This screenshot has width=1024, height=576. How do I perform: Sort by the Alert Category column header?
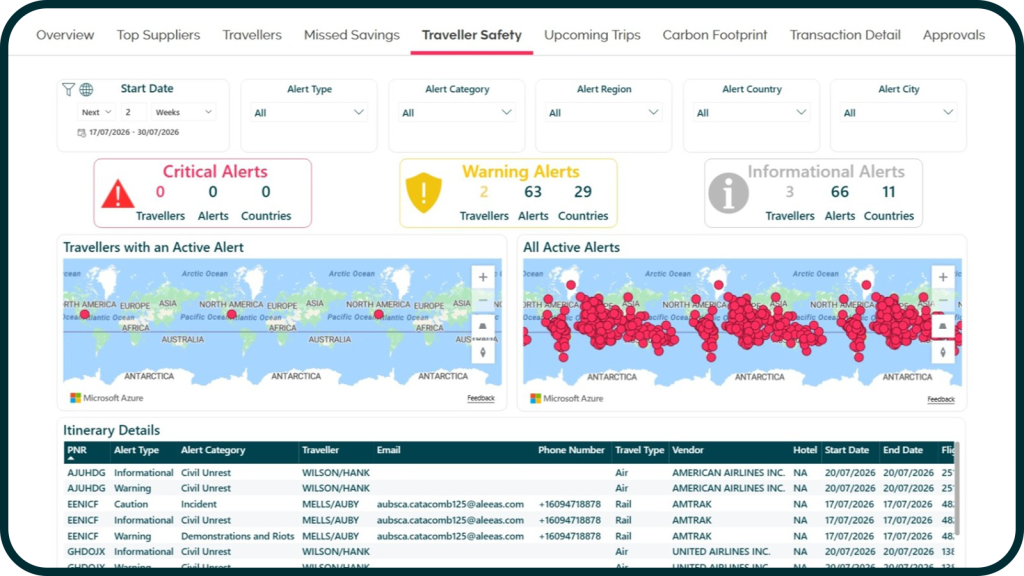coord(213,450)
